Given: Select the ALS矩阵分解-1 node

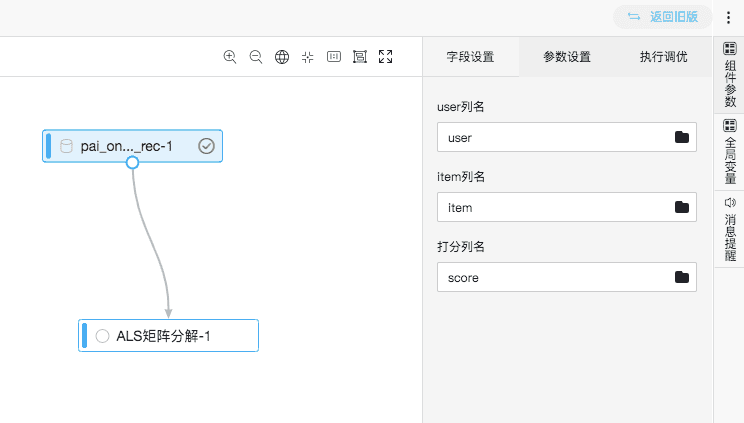Looking at the screenshot, I should [x=168, y=336].
